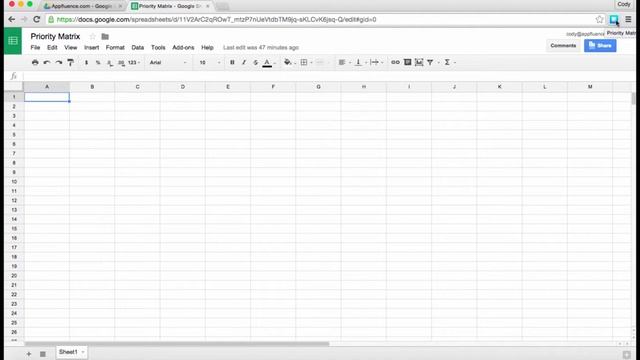Click the horizontal scrollbar

[x=177, y=344]
